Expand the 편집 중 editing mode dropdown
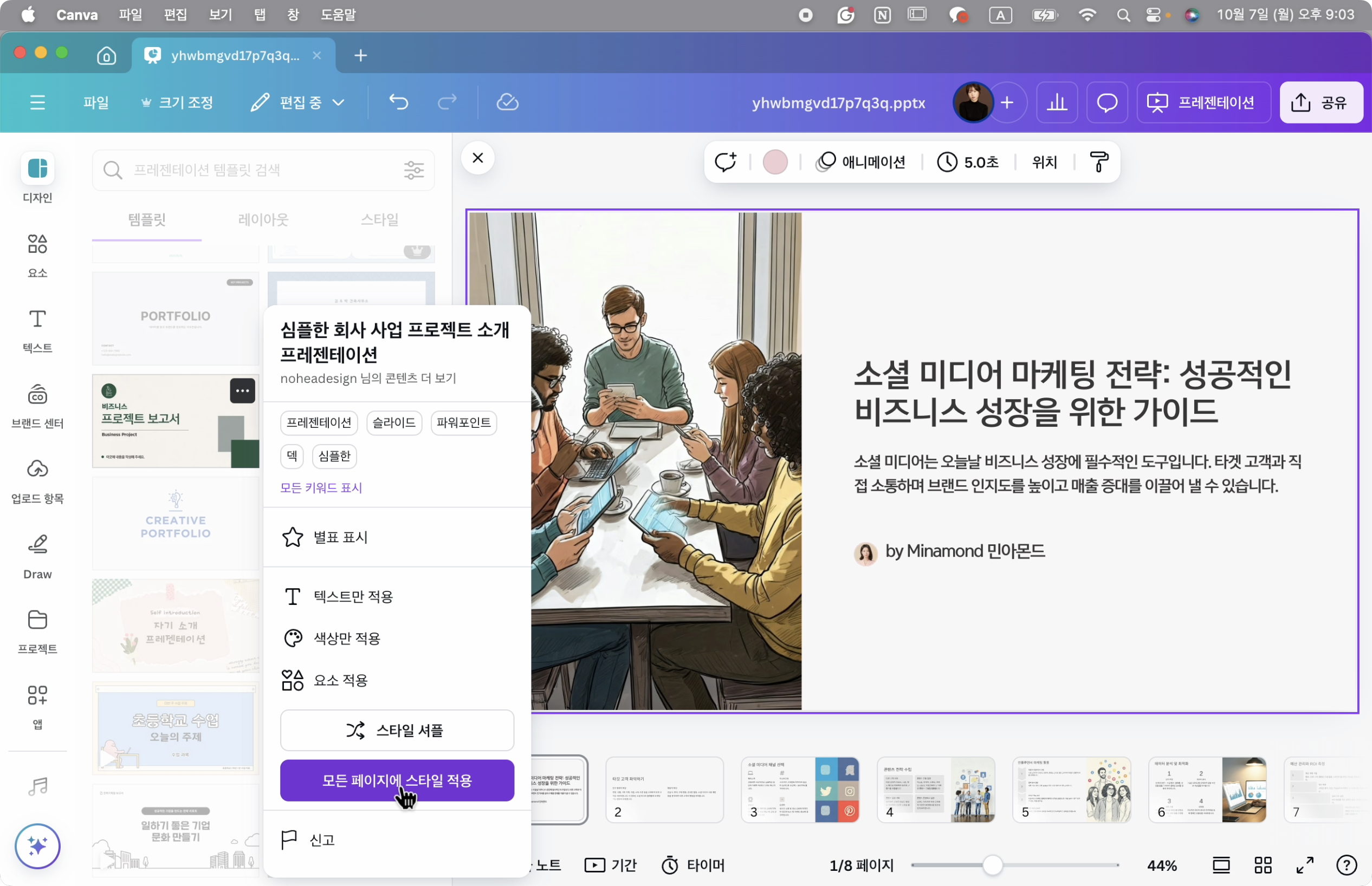Viewport: 1372px width, 886px height. [x=297, y=102]
